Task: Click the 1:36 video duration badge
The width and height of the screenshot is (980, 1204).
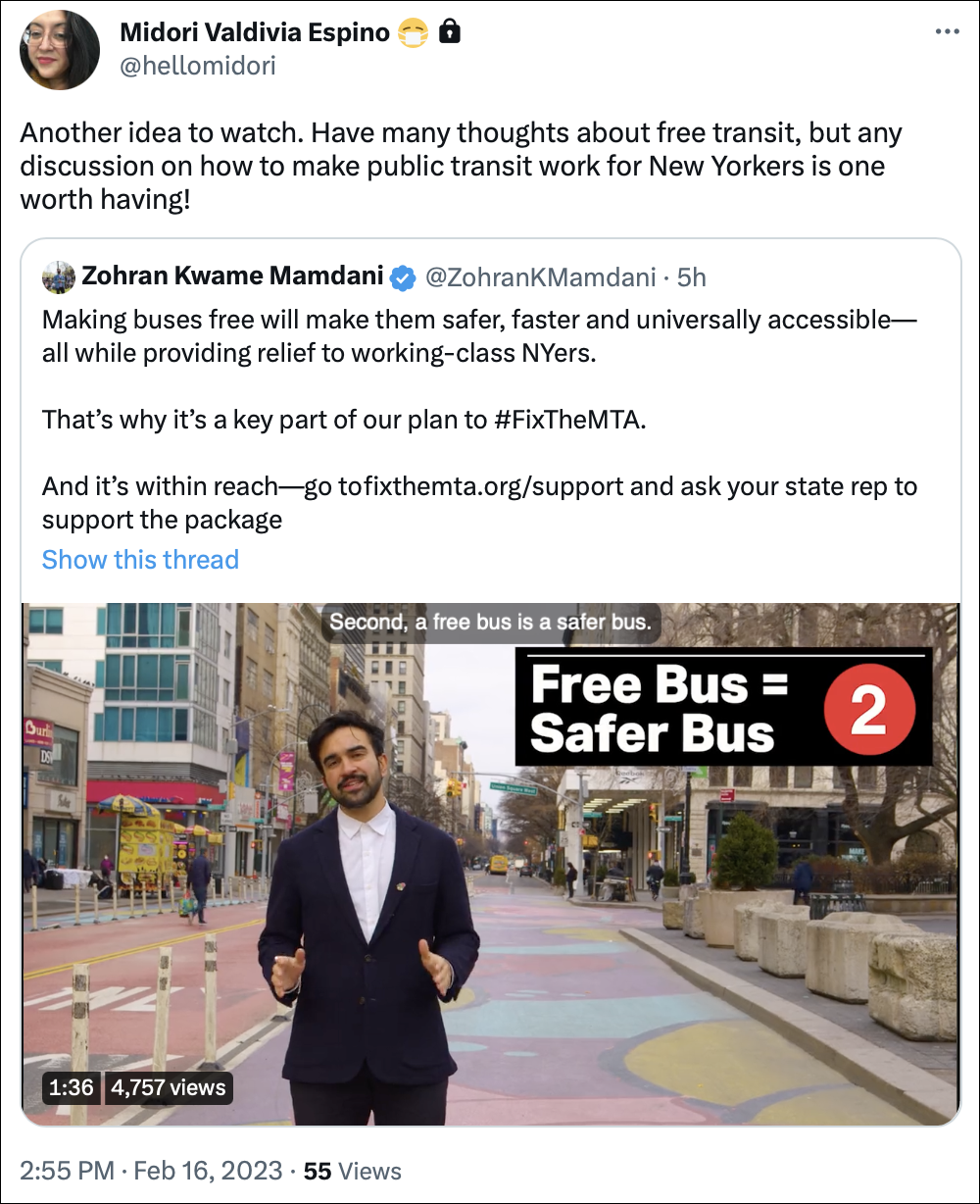Action: 71,1086
